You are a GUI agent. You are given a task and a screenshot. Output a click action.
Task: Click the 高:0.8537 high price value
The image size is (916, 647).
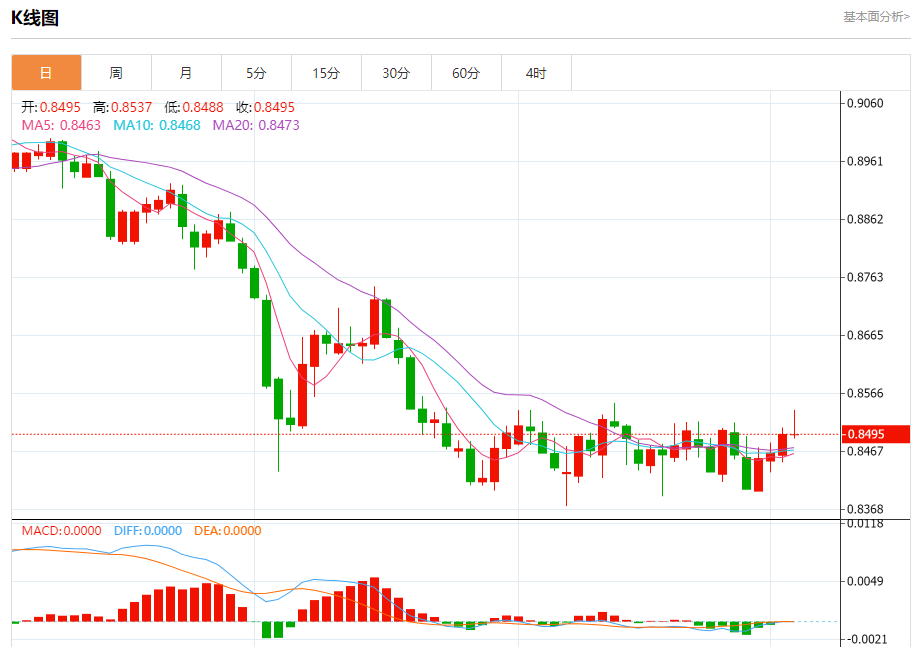tap(122, 107)
